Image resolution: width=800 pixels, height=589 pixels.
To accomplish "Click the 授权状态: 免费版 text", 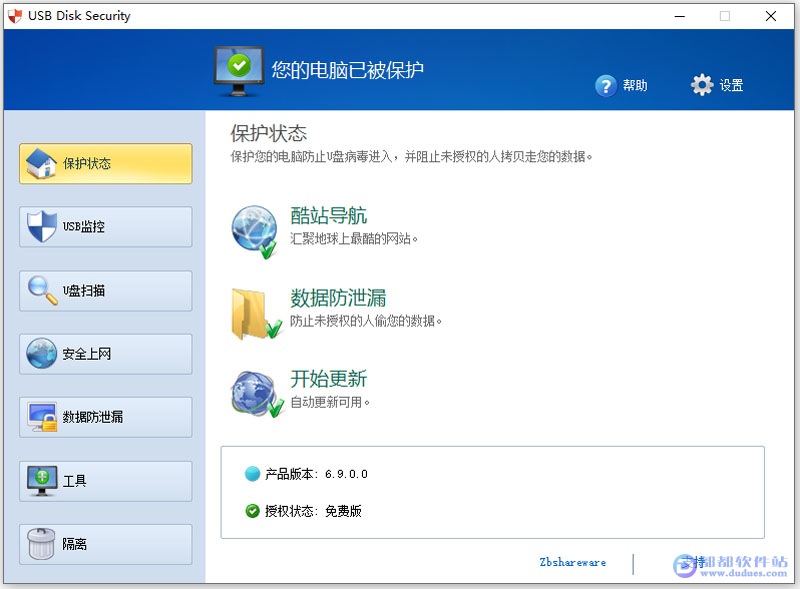I will point(313,511).
